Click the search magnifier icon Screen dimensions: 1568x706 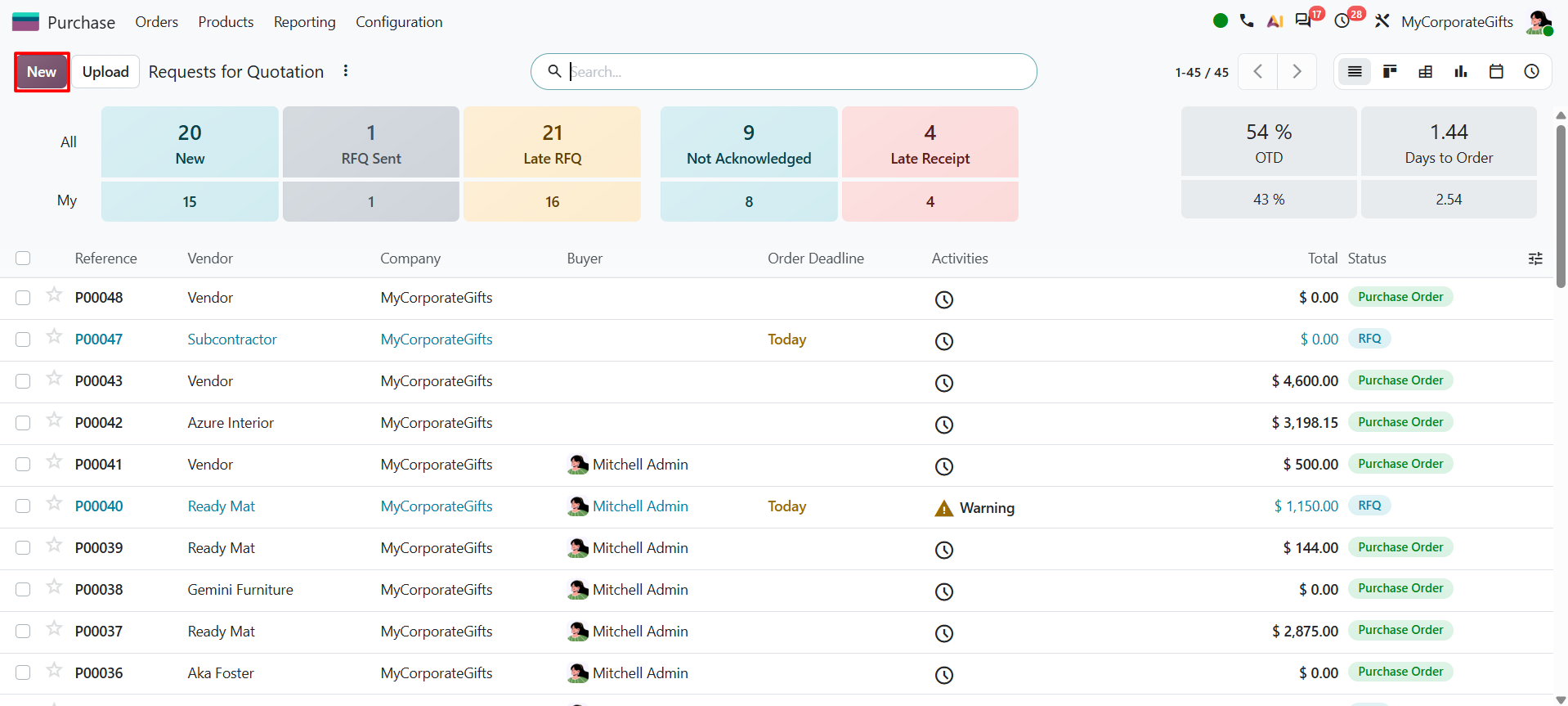[554, 71]
